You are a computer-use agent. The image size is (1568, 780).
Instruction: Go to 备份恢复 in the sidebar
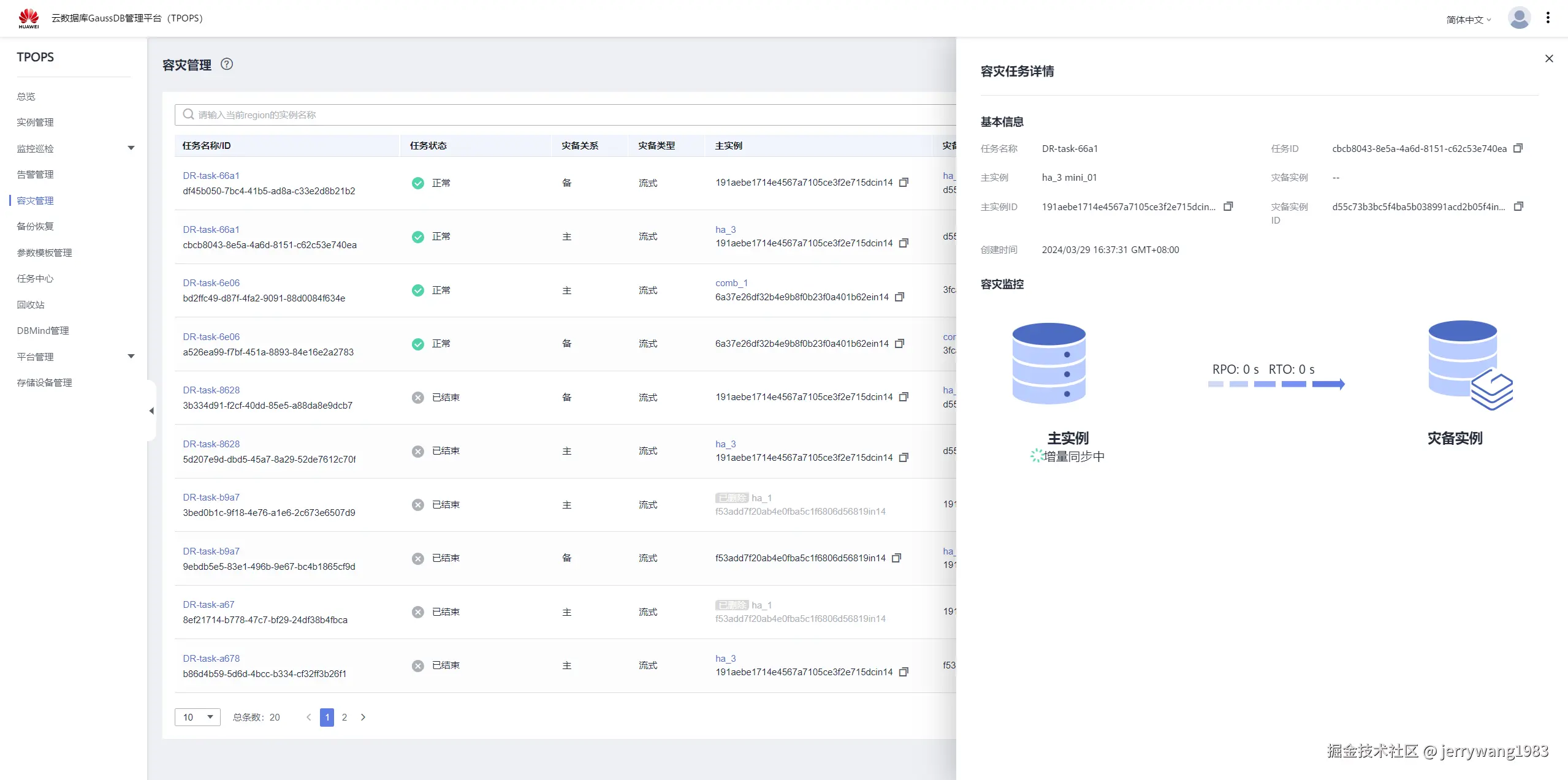pos(36,226)
